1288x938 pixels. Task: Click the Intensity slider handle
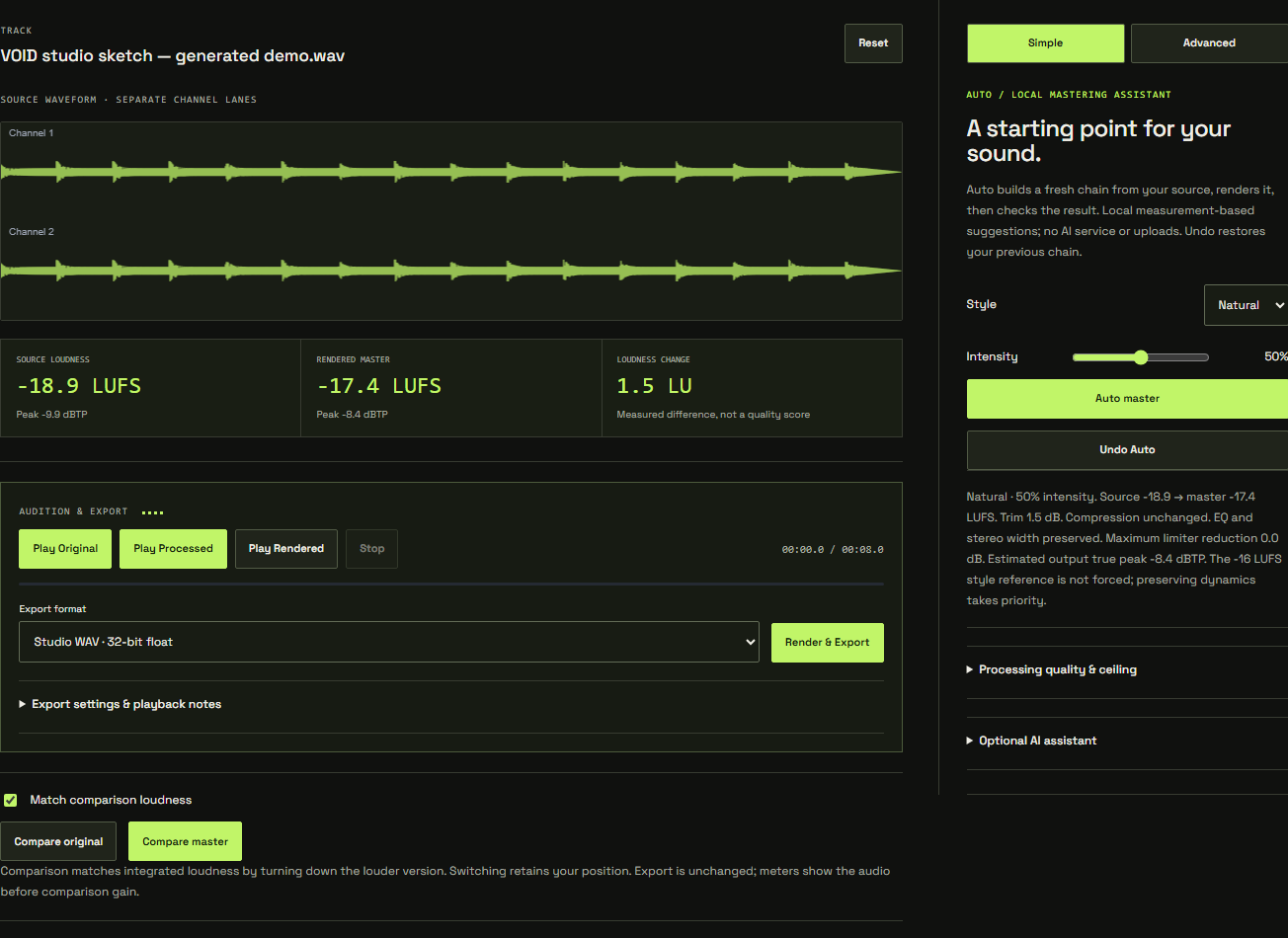click(x=1141, y=357)
